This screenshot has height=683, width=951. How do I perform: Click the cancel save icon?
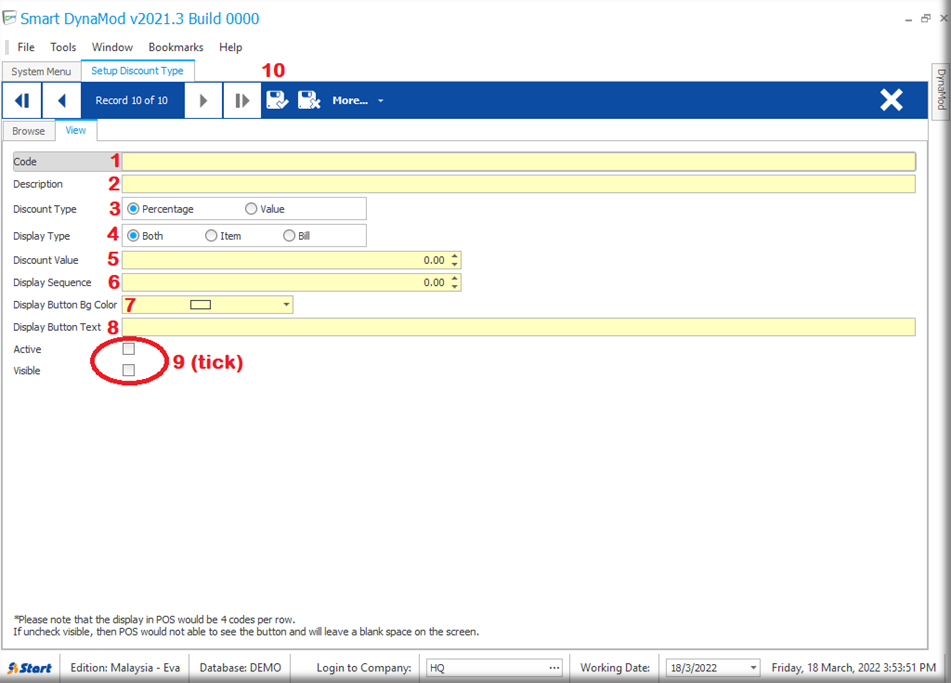(x=308, y=100)
